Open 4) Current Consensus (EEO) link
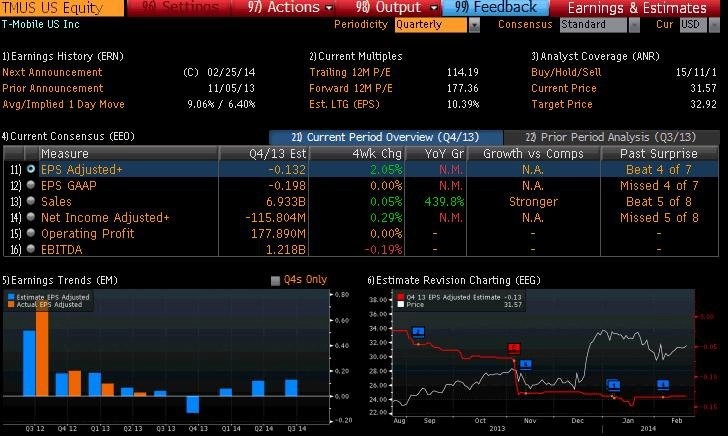 point(68,136)
